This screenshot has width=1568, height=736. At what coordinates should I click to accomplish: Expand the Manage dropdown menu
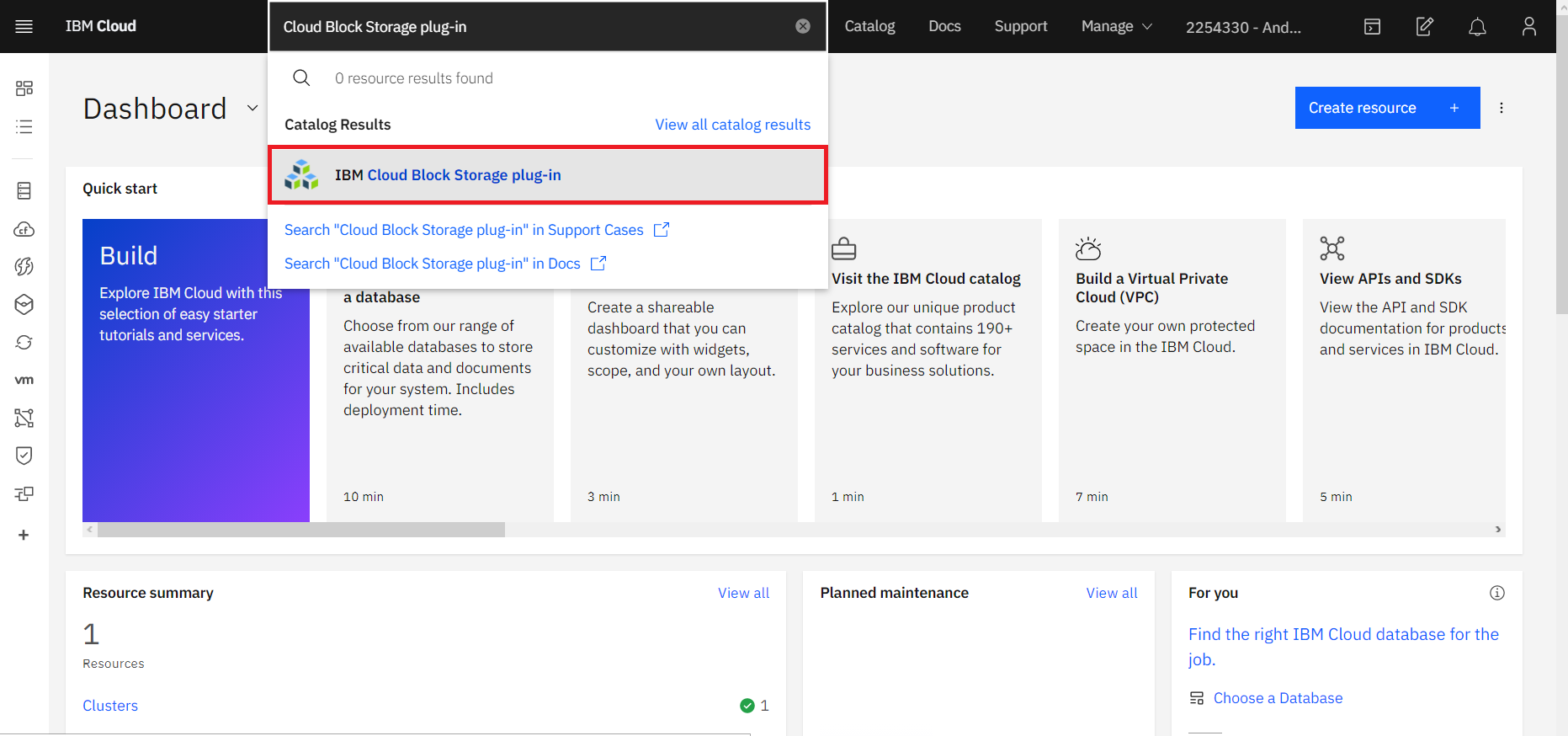(1117, 26)
